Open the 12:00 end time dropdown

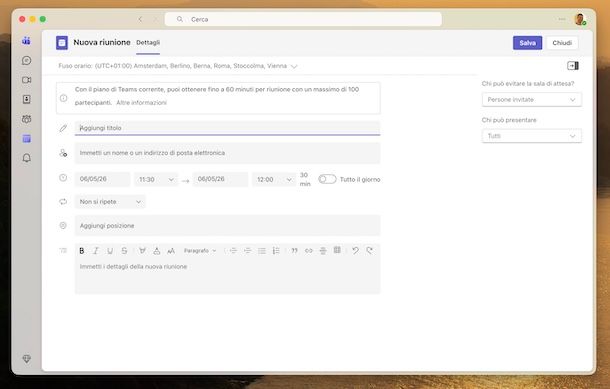click(x=274, y=179)
